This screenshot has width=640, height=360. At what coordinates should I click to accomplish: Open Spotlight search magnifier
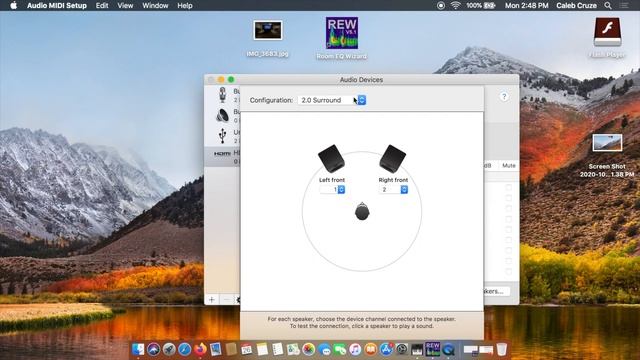tap(608, 6)
